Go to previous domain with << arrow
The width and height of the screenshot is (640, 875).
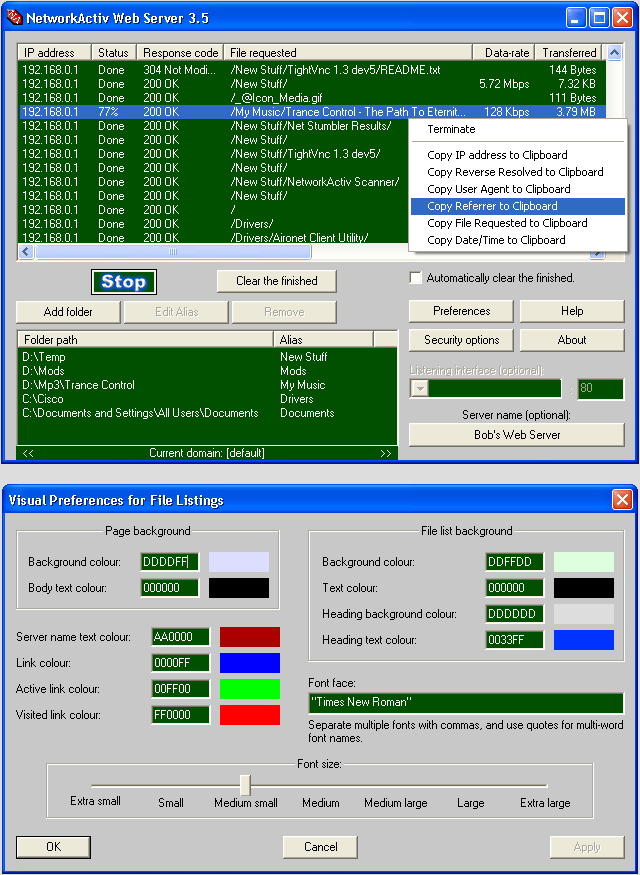point(28,453)
